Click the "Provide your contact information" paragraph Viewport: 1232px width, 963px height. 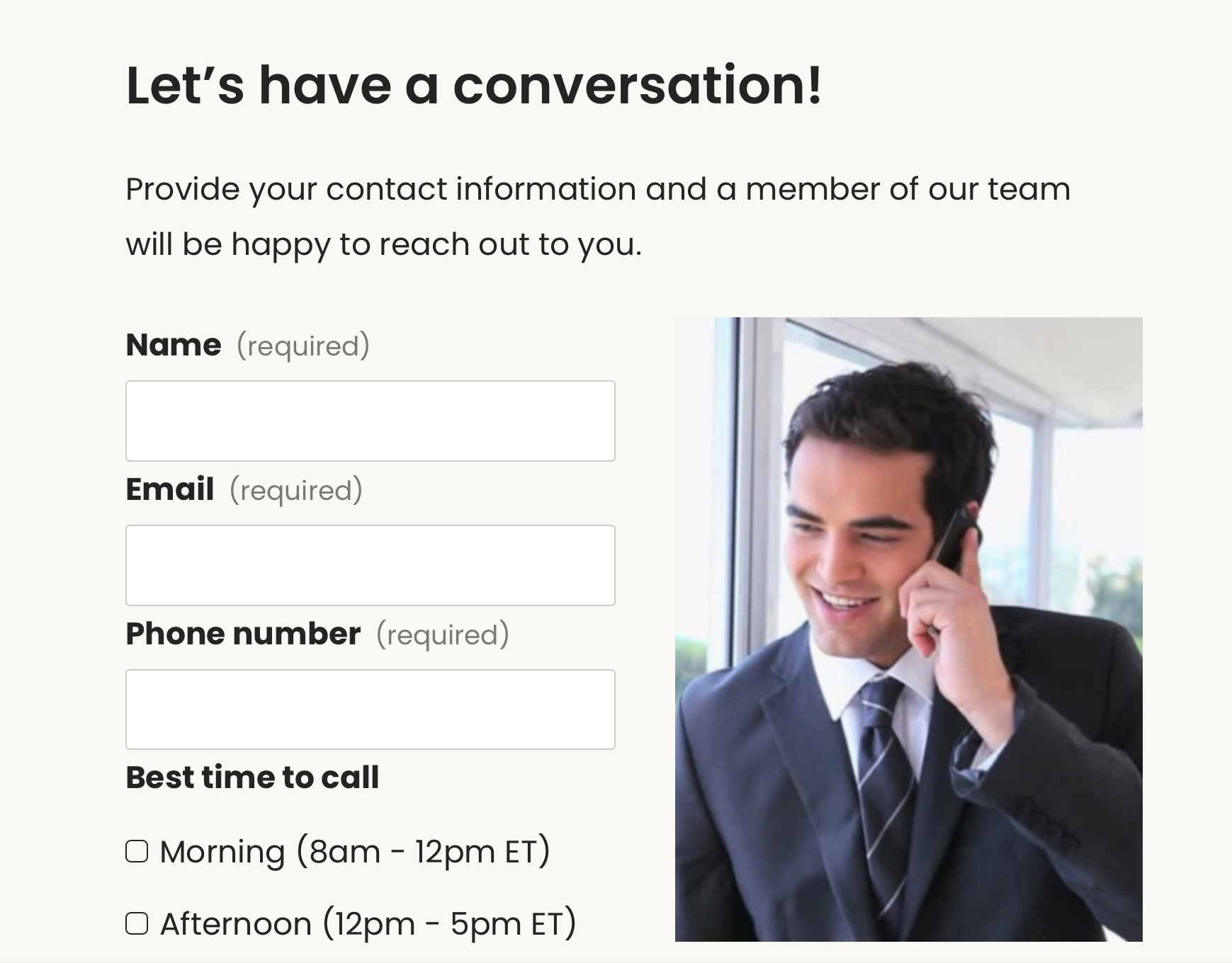coord(597,189)
